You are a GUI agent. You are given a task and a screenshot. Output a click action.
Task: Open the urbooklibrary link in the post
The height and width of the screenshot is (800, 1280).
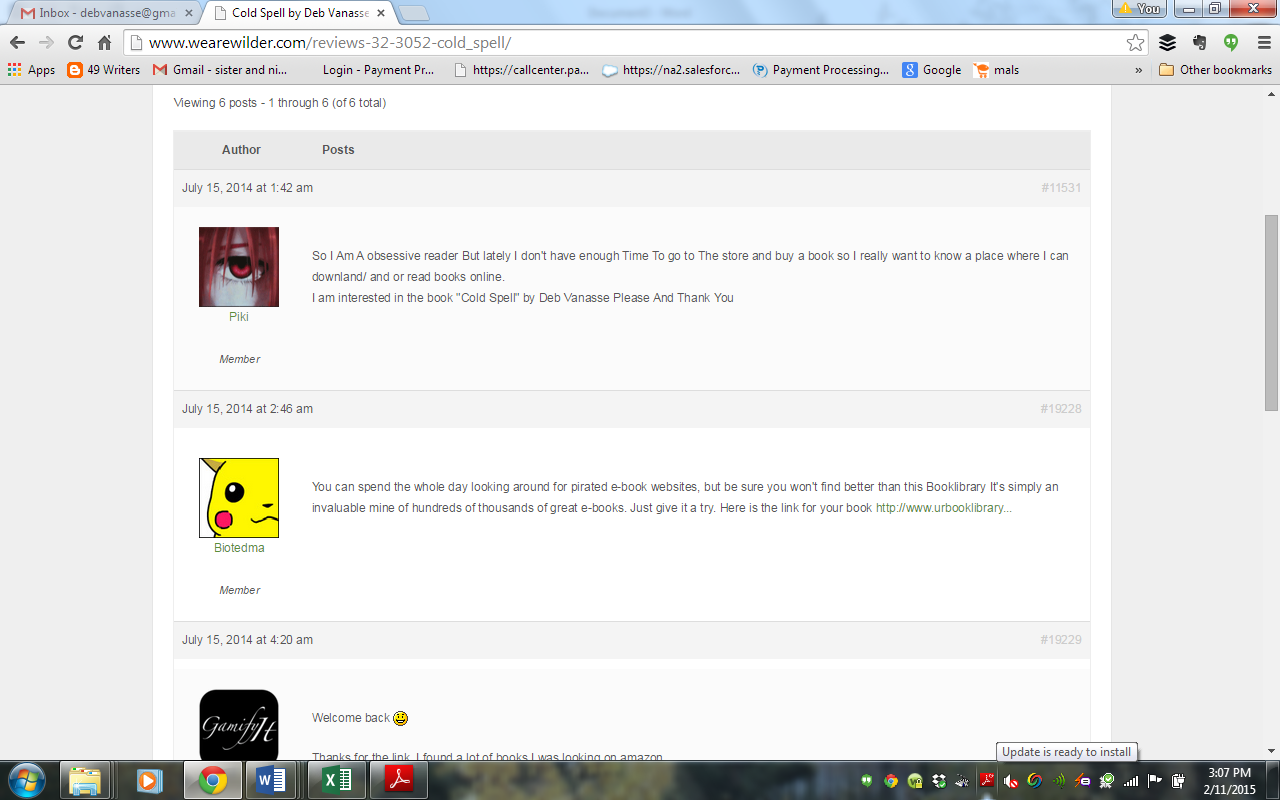[x=943, y=508]
